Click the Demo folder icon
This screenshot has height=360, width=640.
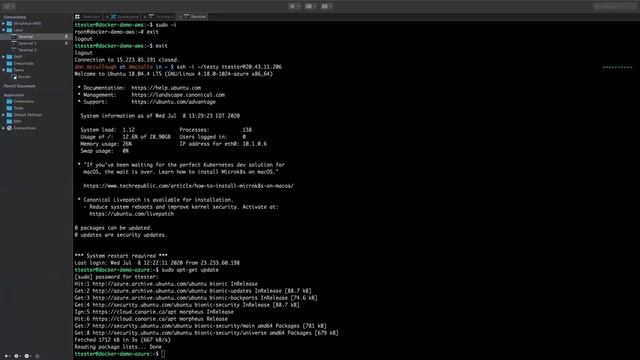point(9,70)
